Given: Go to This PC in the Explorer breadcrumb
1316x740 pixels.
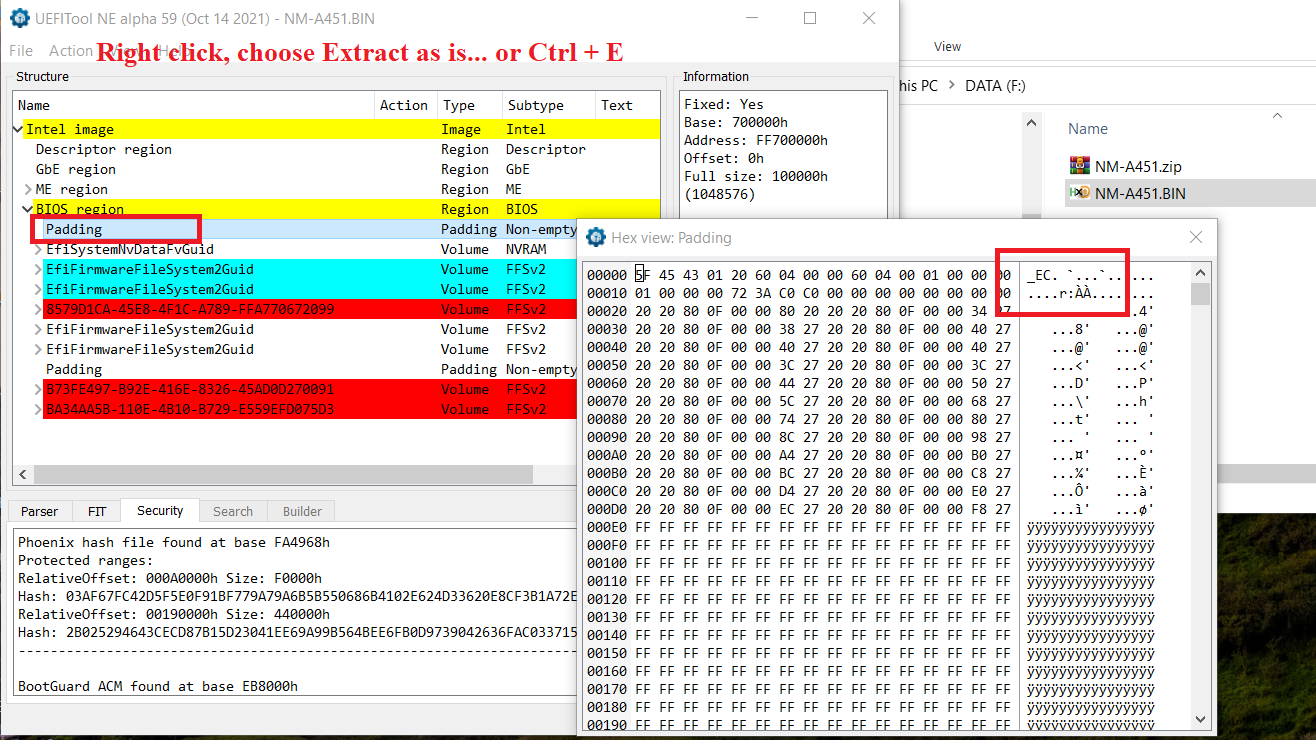Looking at the screenshot, I should tap(918, 86).
